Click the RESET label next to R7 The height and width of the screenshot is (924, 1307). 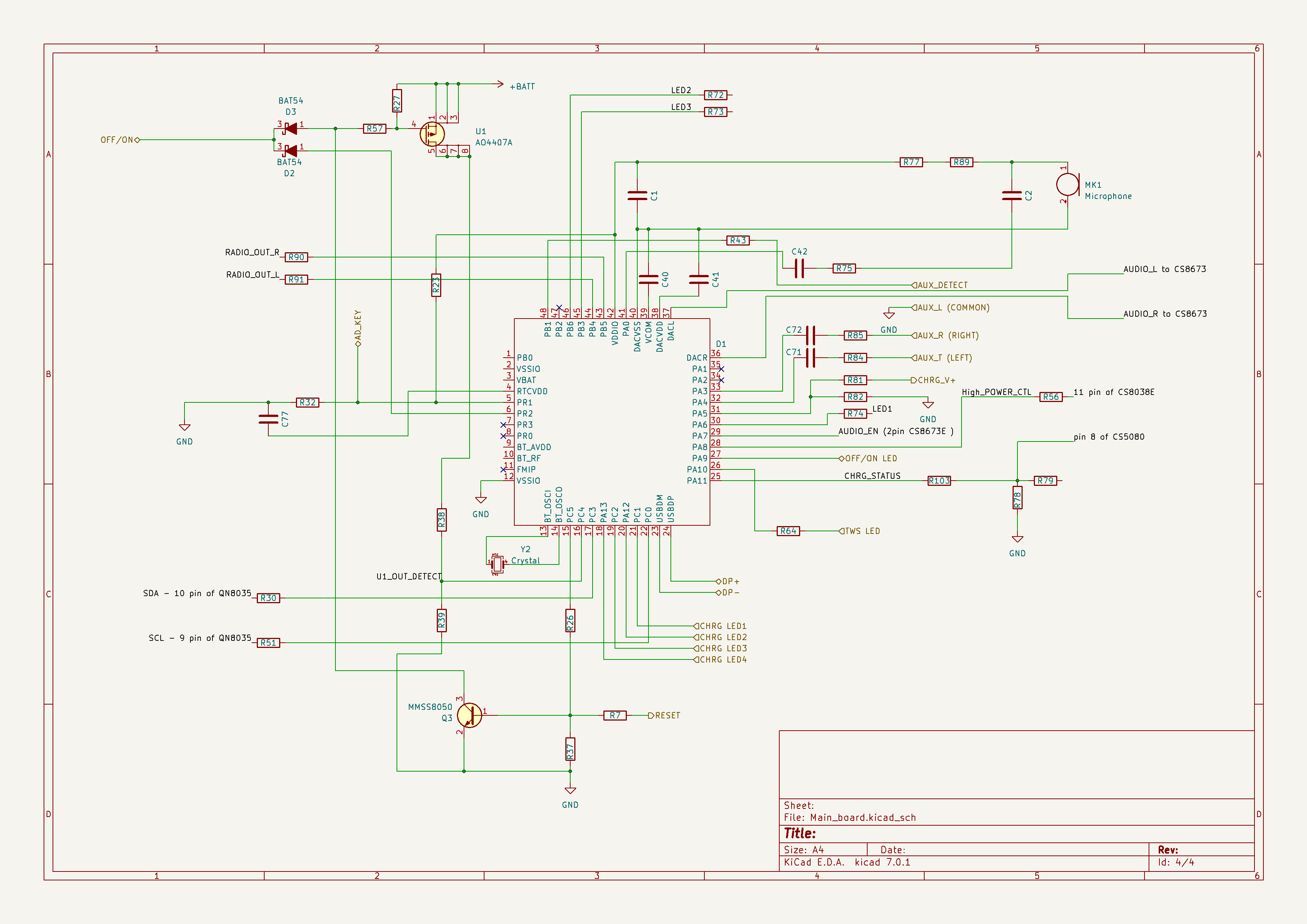pyautogui.click(x=667, y=715)
